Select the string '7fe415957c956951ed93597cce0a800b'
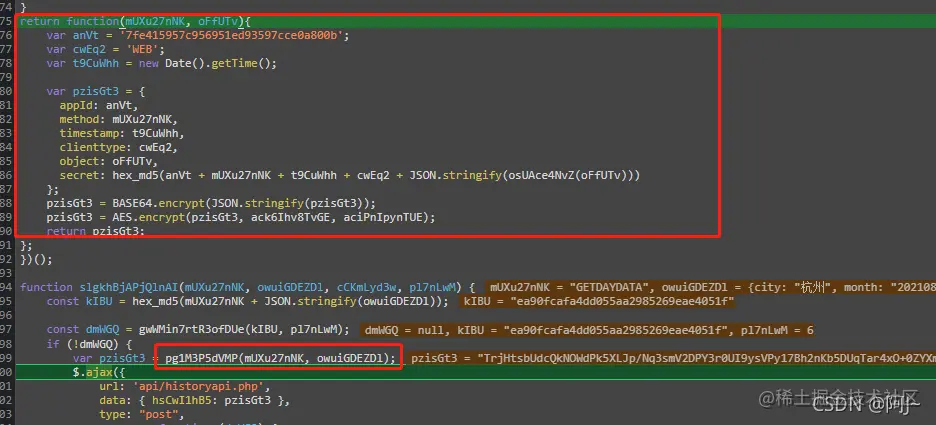 (x=233, y=35)
